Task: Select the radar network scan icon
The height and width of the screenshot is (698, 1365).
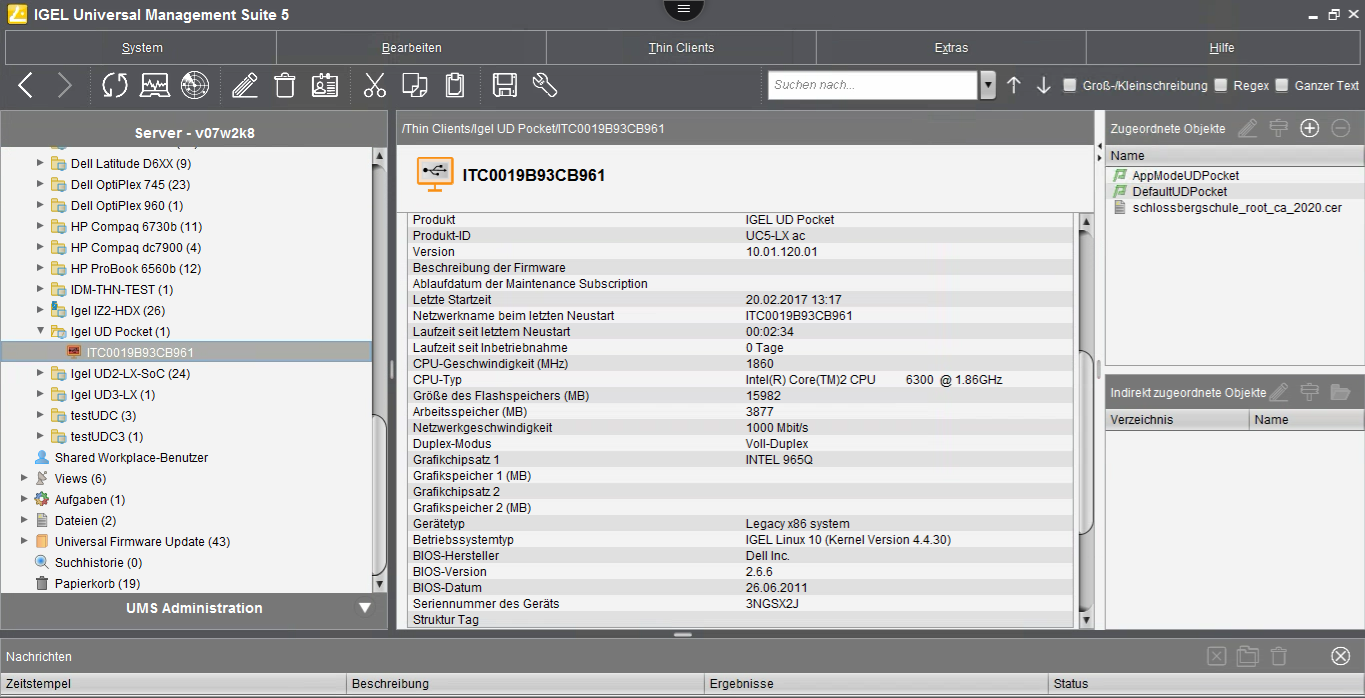Action: pyautogui.click(x=194, y=85)
